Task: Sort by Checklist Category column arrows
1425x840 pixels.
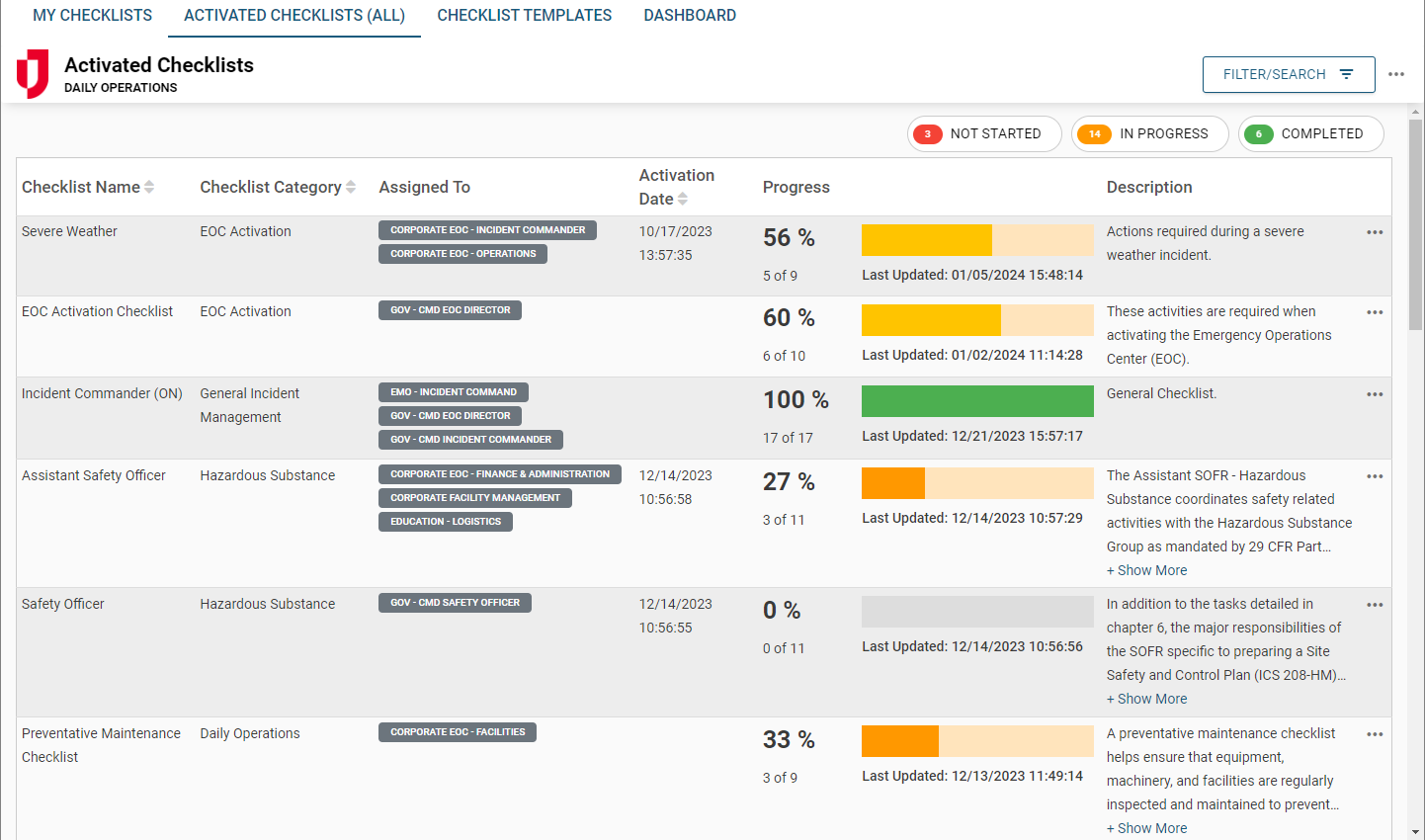Action: point(351,187)
